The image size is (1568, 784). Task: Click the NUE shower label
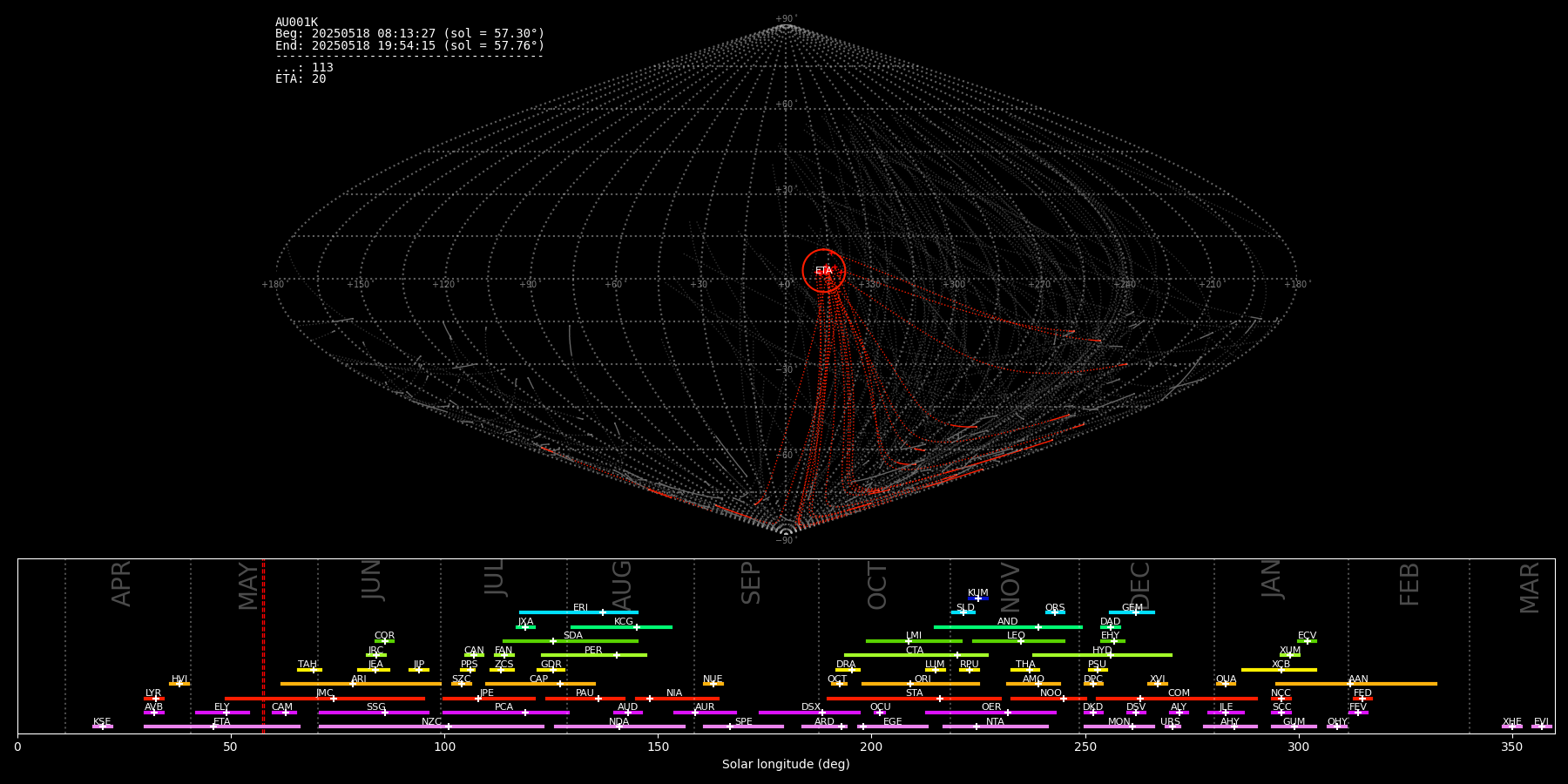tap(713, 679)
